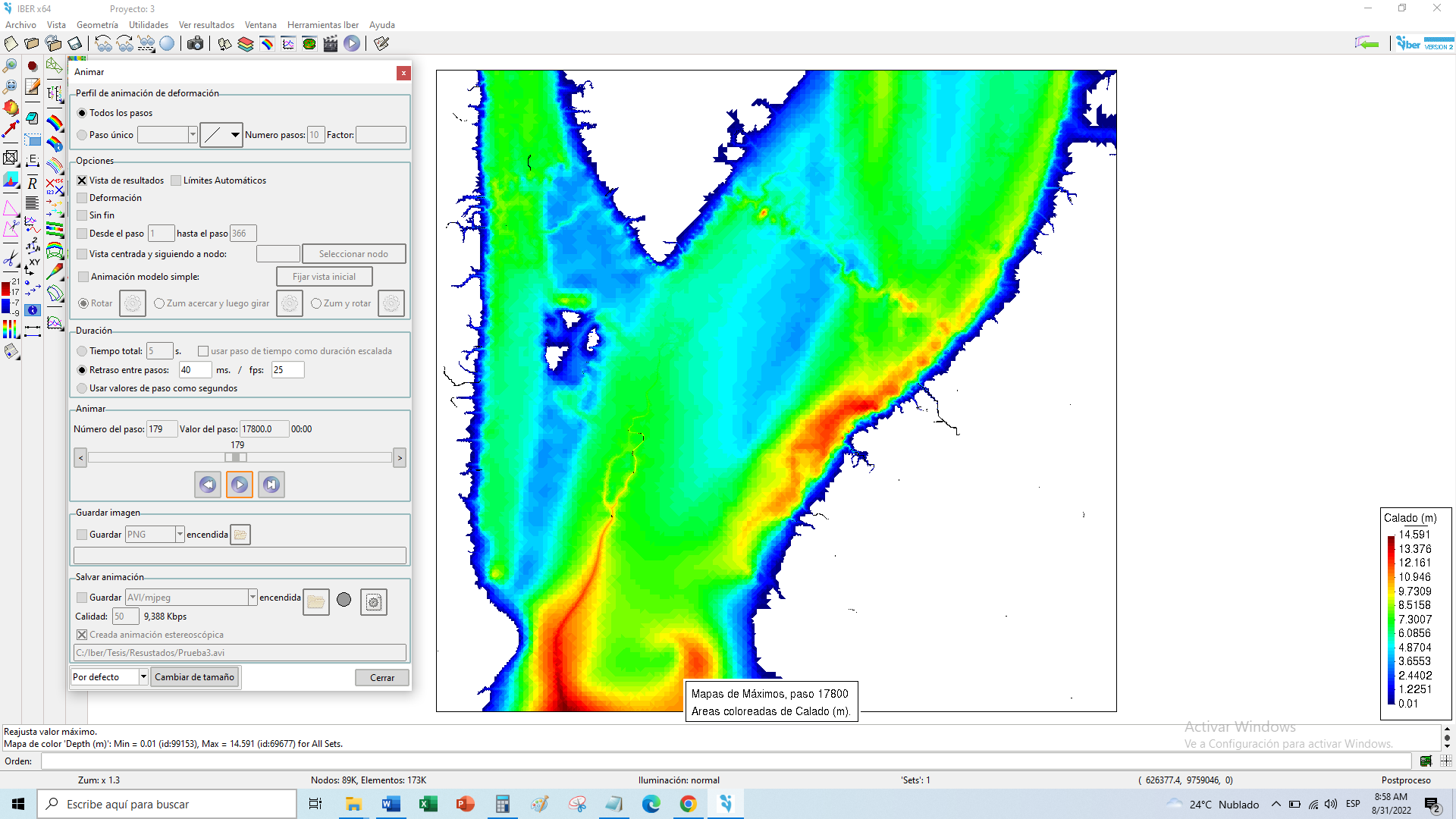This screenshot has height=819, width=1456.
Task: Click the open folder icon in toolbar
Action: (32, 44)
